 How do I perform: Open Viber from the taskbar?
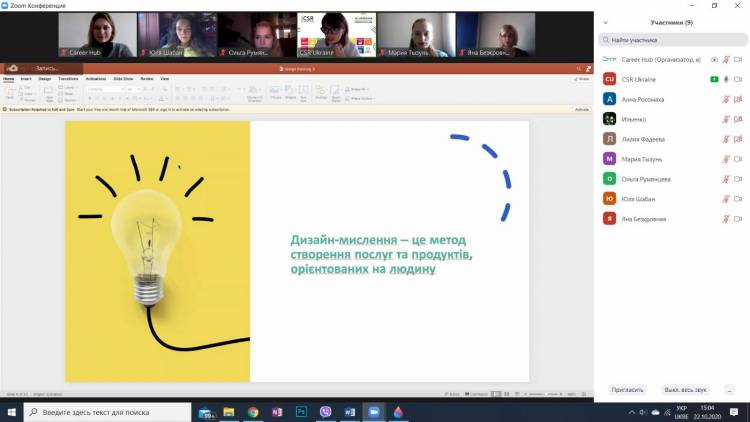click(325, 411)
